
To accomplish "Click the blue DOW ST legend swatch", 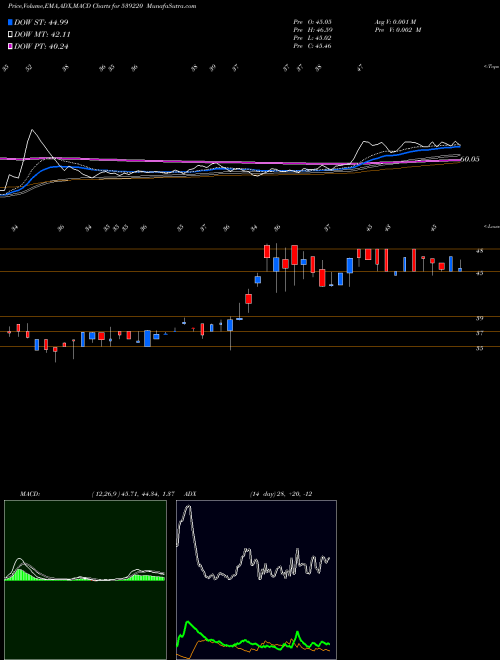I will [x=10, y=22].
